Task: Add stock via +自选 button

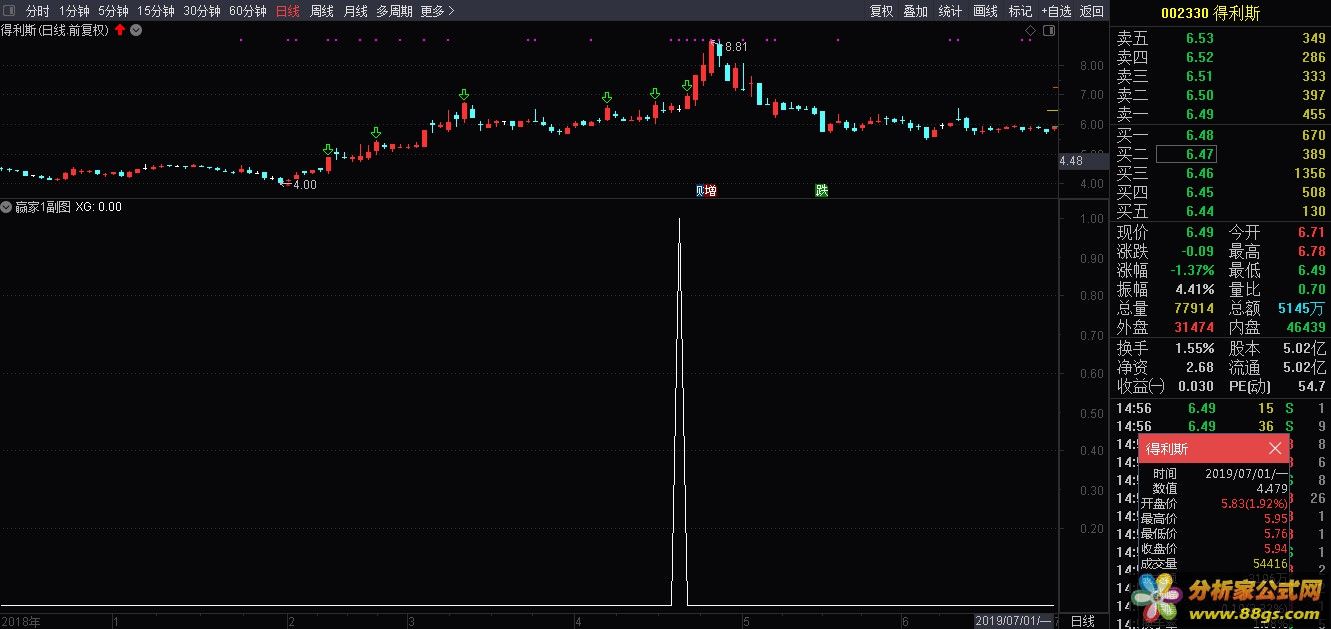Action: [x=1056, y=11]
